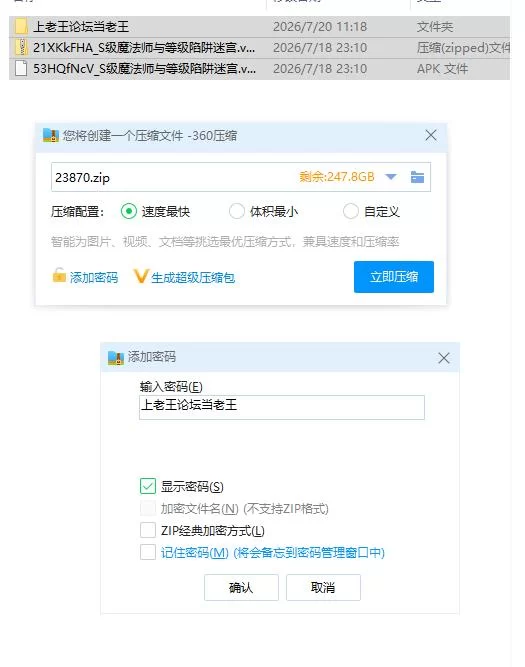
Task: Tick the 记住密码(M) checkbox
Action: [x=148, y=553]
